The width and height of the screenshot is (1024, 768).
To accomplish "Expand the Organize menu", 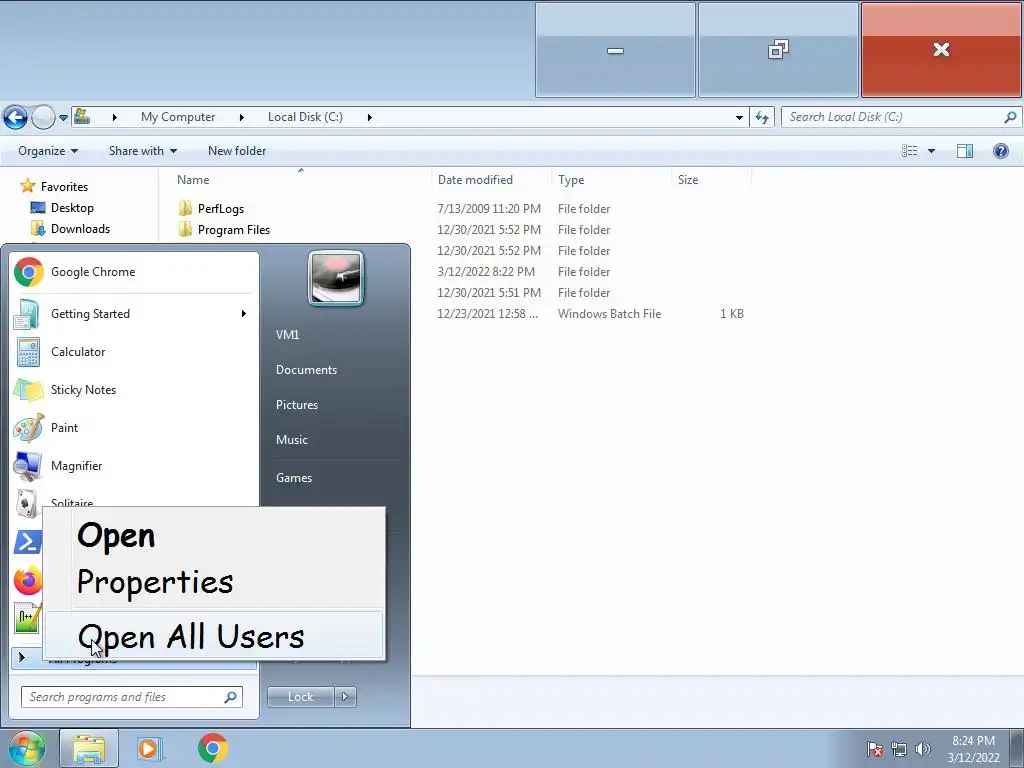I will [48, 151].
